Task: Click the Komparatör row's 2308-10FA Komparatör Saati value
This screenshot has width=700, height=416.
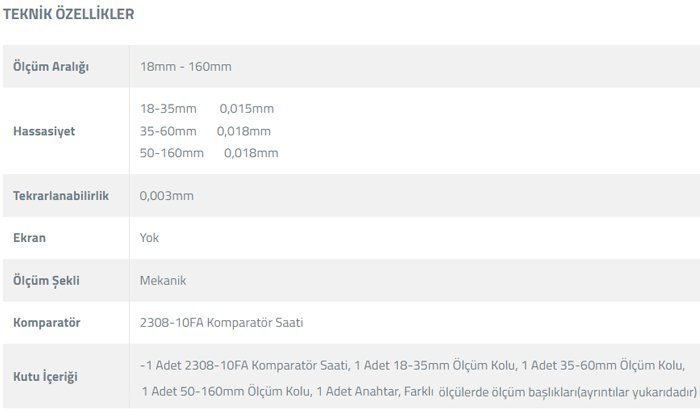Action: pyautogui.click(x=221, y=324)
